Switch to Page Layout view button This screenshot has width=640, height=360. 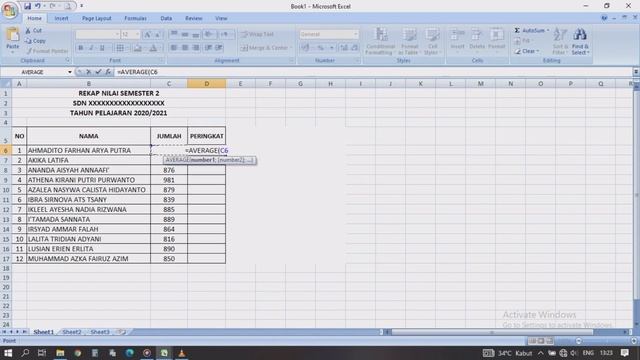pos(540,341)
